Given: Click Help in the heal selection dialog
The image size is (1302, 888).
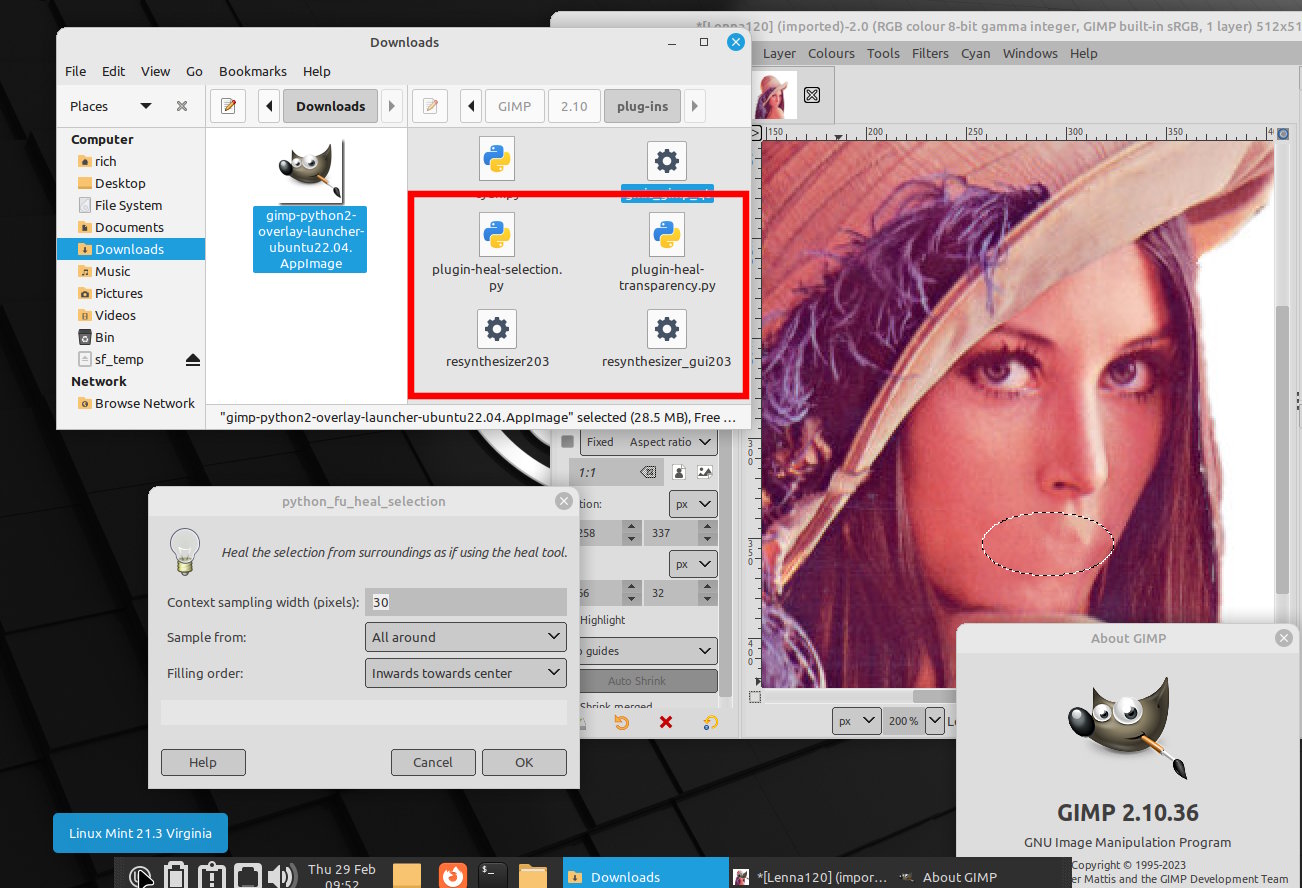Looking at the screenshot, I should pos(203,762).
